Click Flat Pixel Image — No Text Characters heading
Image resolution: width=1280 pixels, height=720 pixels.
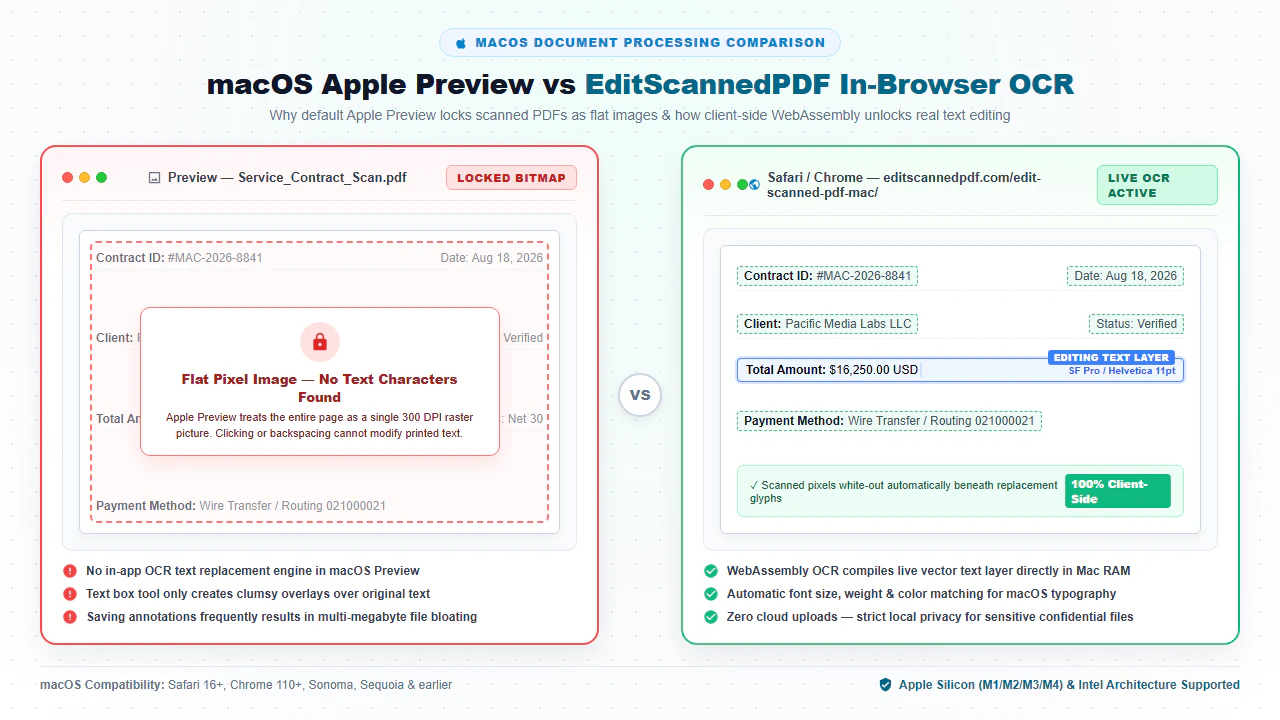[x=320, y=388]
